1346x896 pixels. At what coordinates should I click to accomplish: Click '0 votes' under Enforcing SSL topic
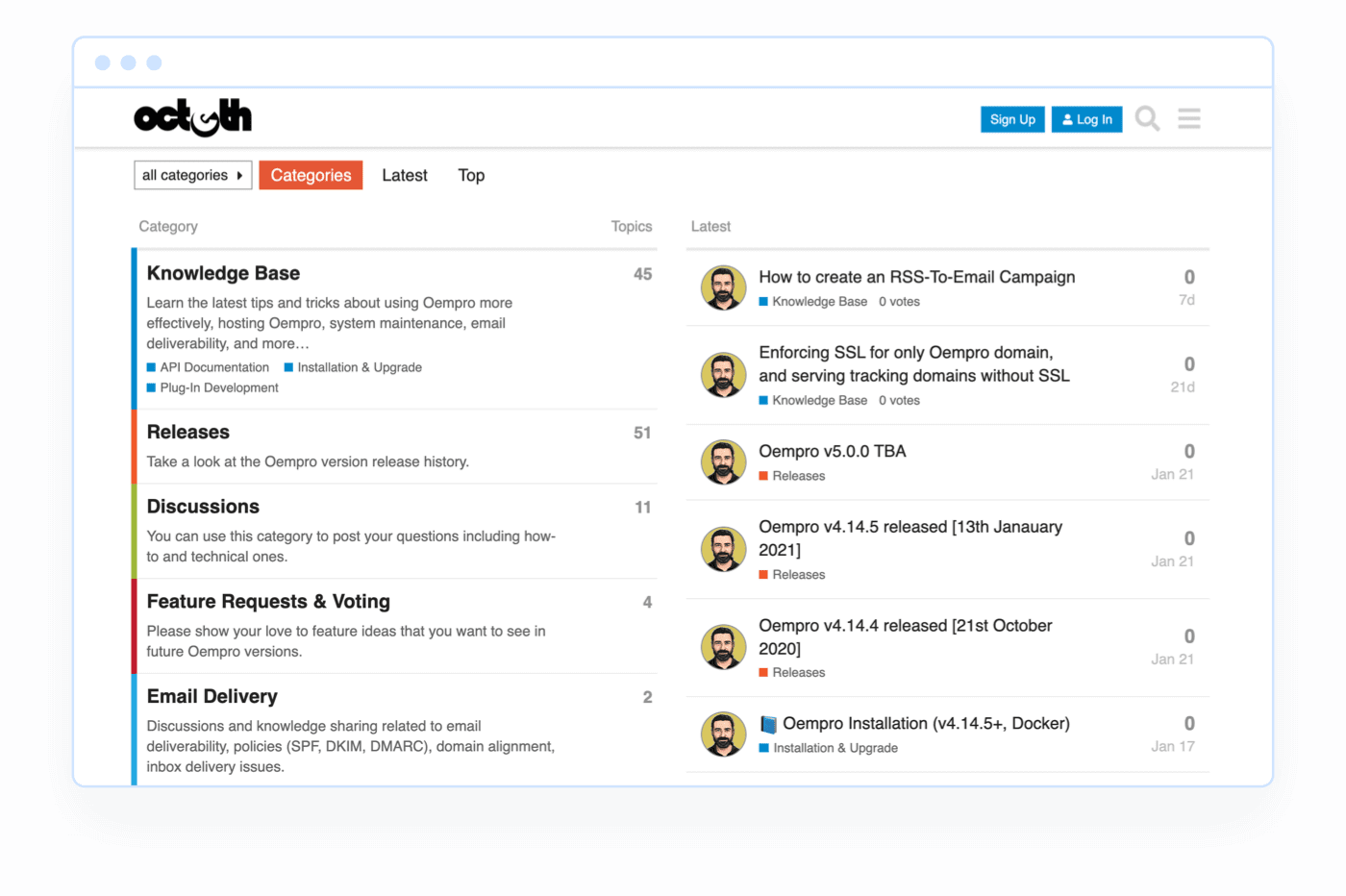(x=899, y=401)
